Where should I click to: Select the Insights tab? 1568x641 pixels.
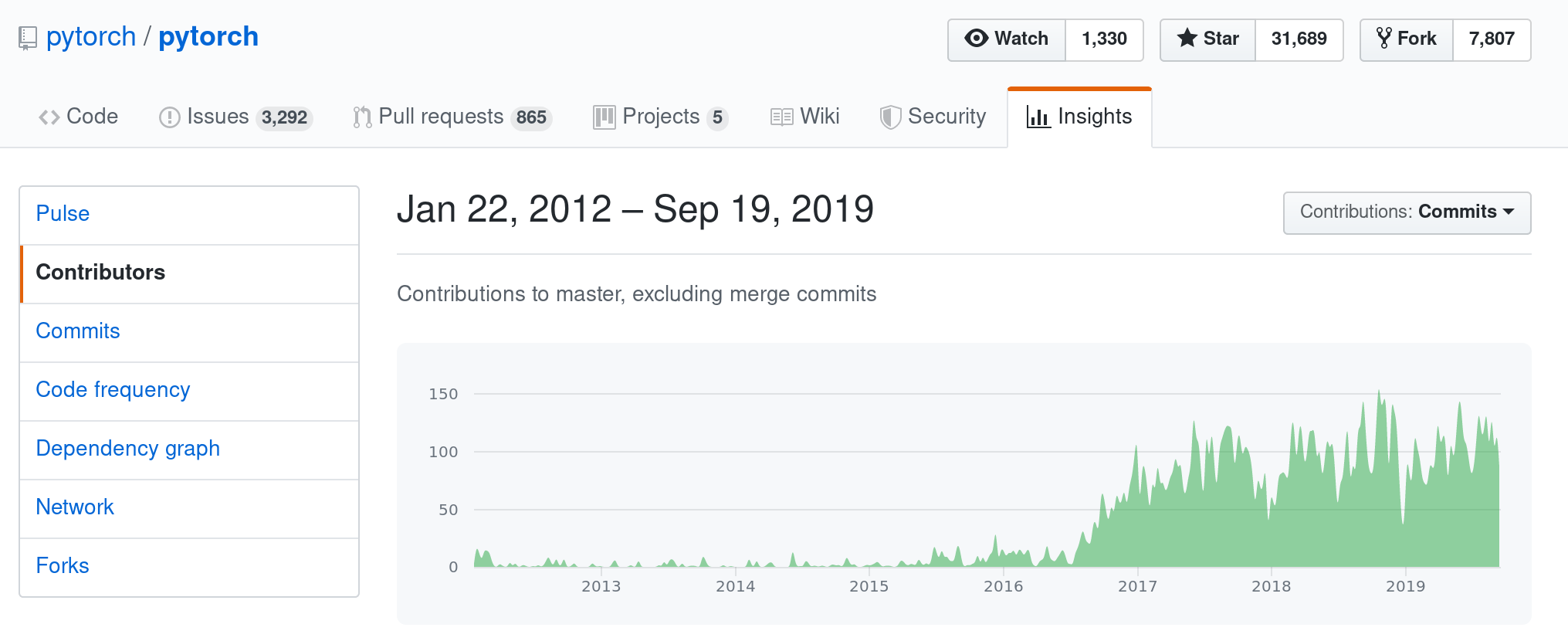point(1079,117)
